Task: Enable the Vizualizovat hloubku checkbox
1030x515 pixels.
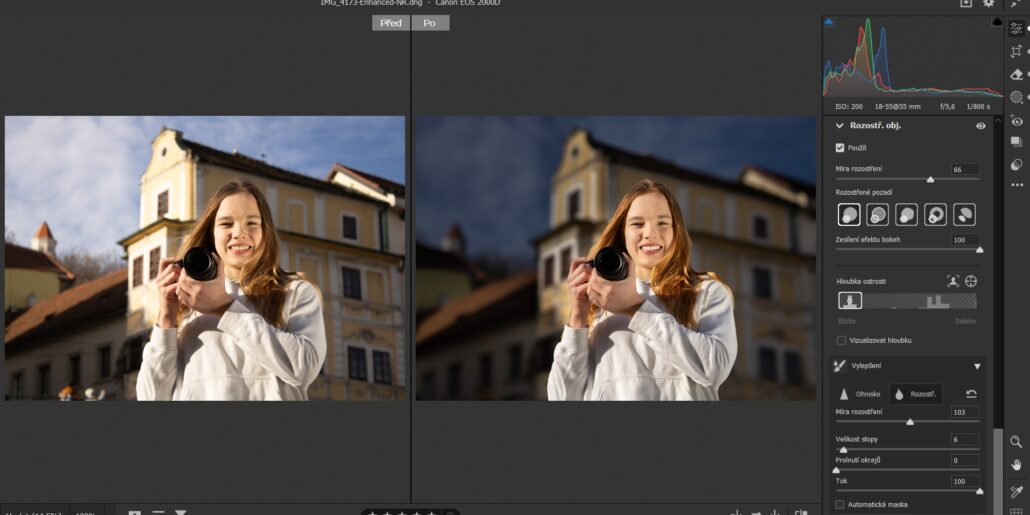Action: (x=841, y=340)
